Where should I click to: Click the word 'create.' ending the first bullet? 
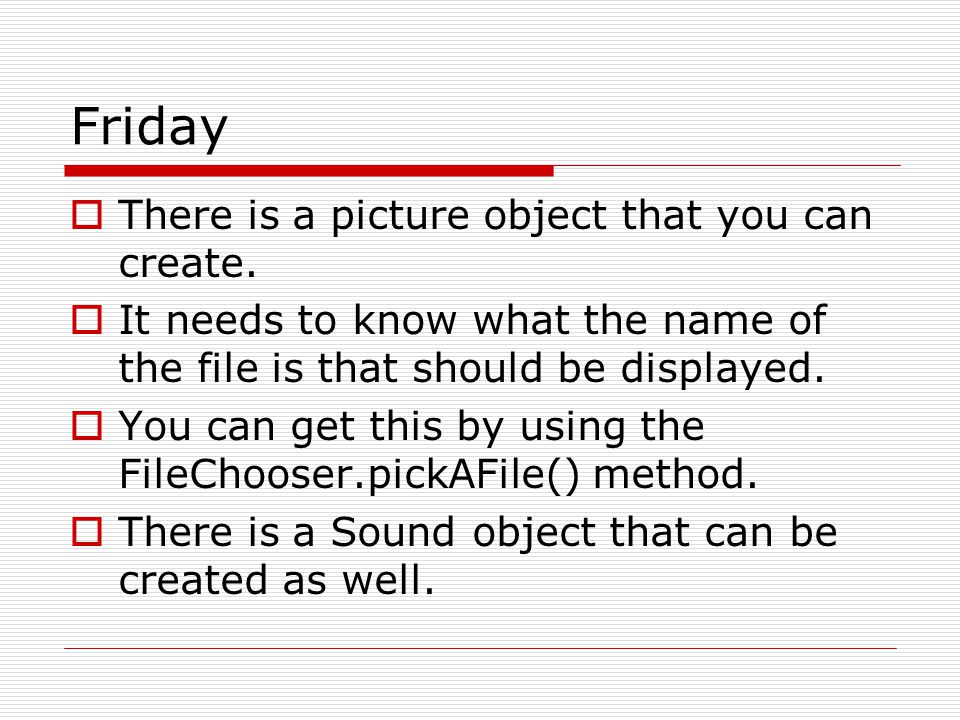click(x=187, y=264)
